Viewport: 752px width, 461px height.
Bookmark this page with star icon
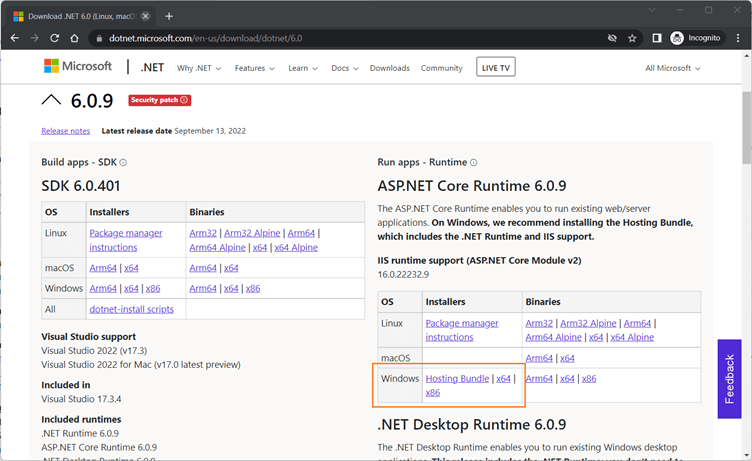pos(632,38)
